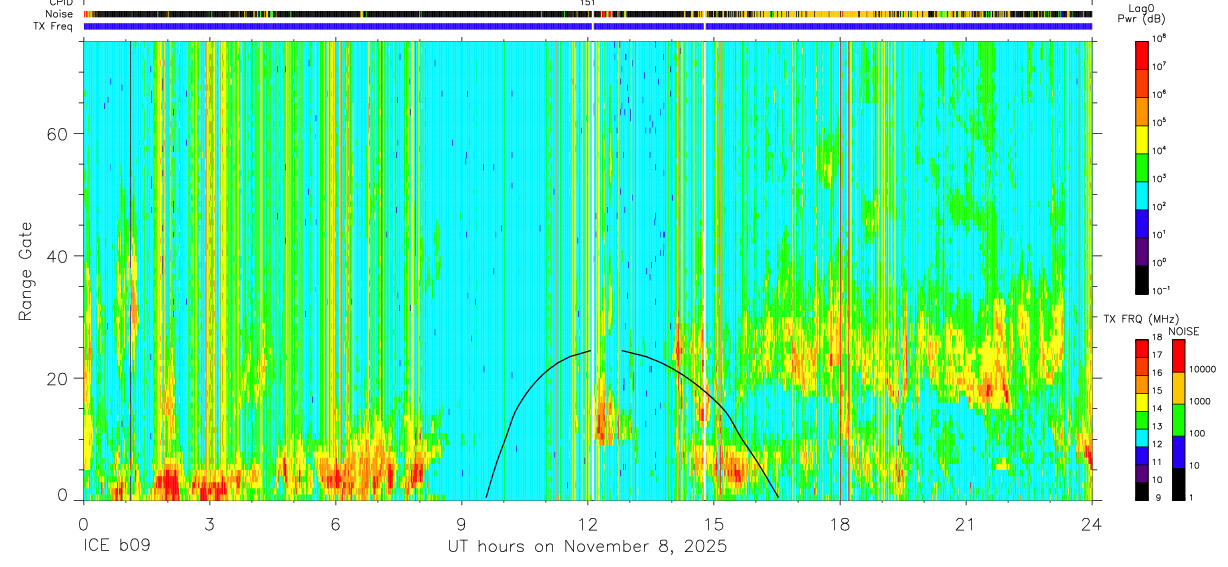
Task: Click the "UT hours on November 8, 2025" axis title
Action: click(587, 548)
